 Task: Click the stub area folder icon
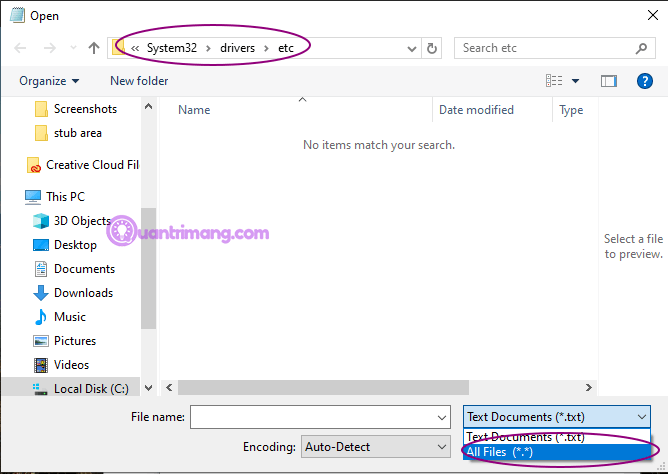pyautogui.click(x=41, y=133)
